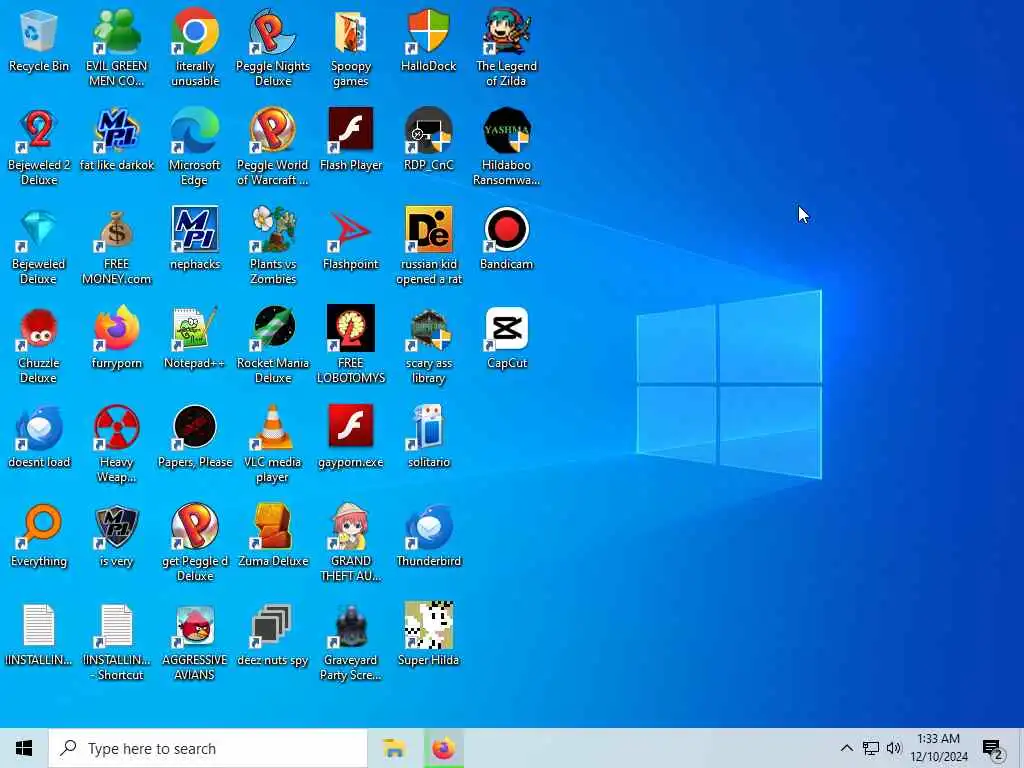Screen dimensions: 1024x768
Task: Open the Windows Start menu
Action: (x=24, y=748)
